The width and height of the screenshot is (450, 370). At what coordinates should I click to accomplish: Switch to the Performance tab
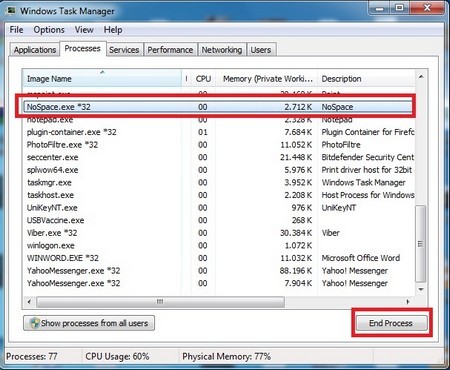[170, 50]
